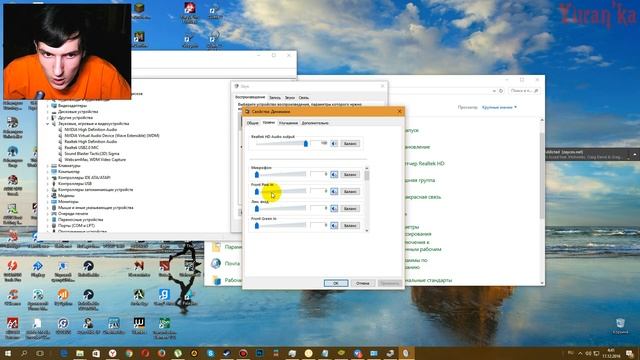The width and height of the screenshot is (640, 360).
Task: Select Realtek High Definition Audio device
Action: [91, 142]
